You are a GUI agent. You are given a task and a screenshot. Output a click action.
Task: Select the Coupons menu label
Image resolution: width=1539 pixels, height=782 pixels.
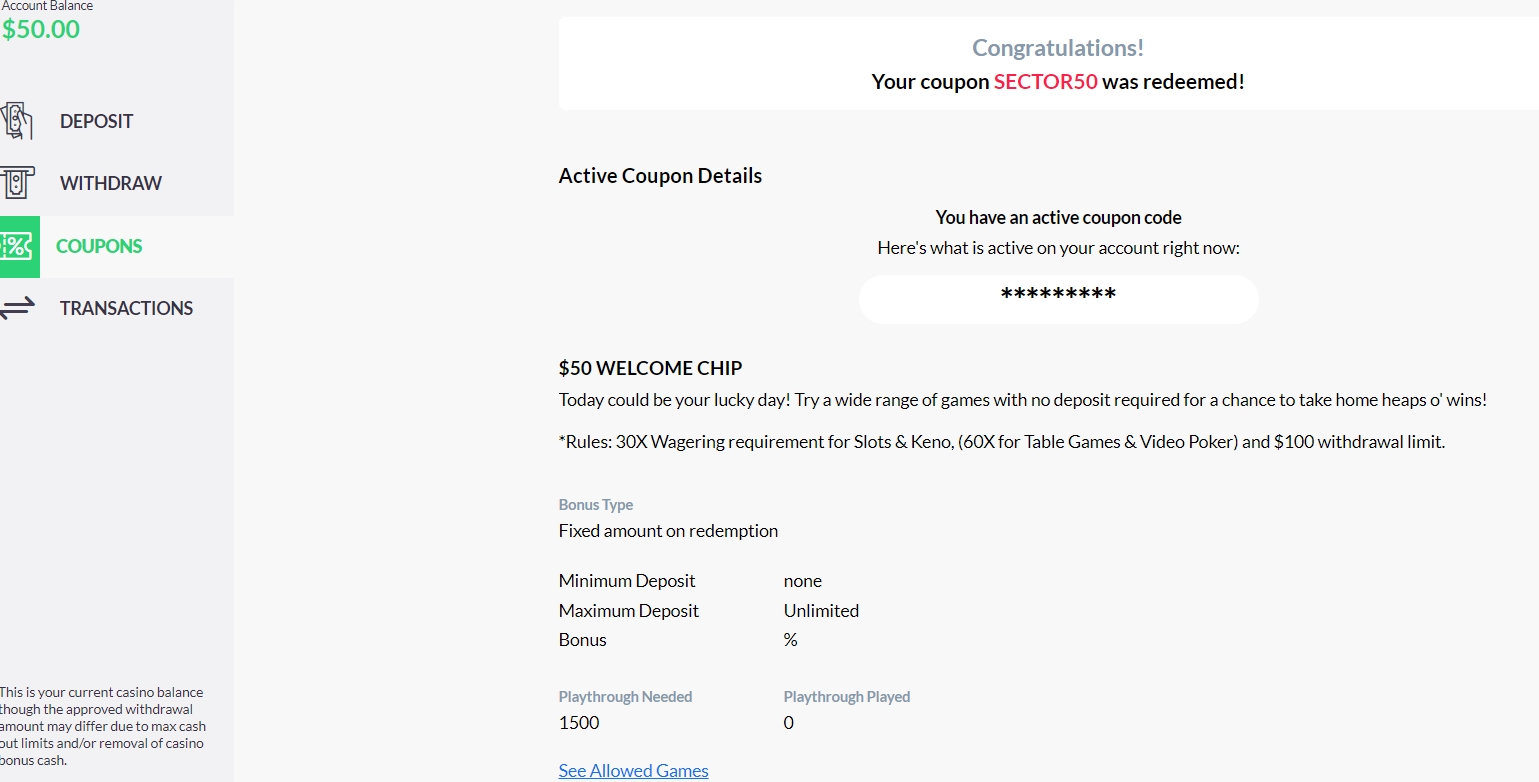tap(99, 246)
